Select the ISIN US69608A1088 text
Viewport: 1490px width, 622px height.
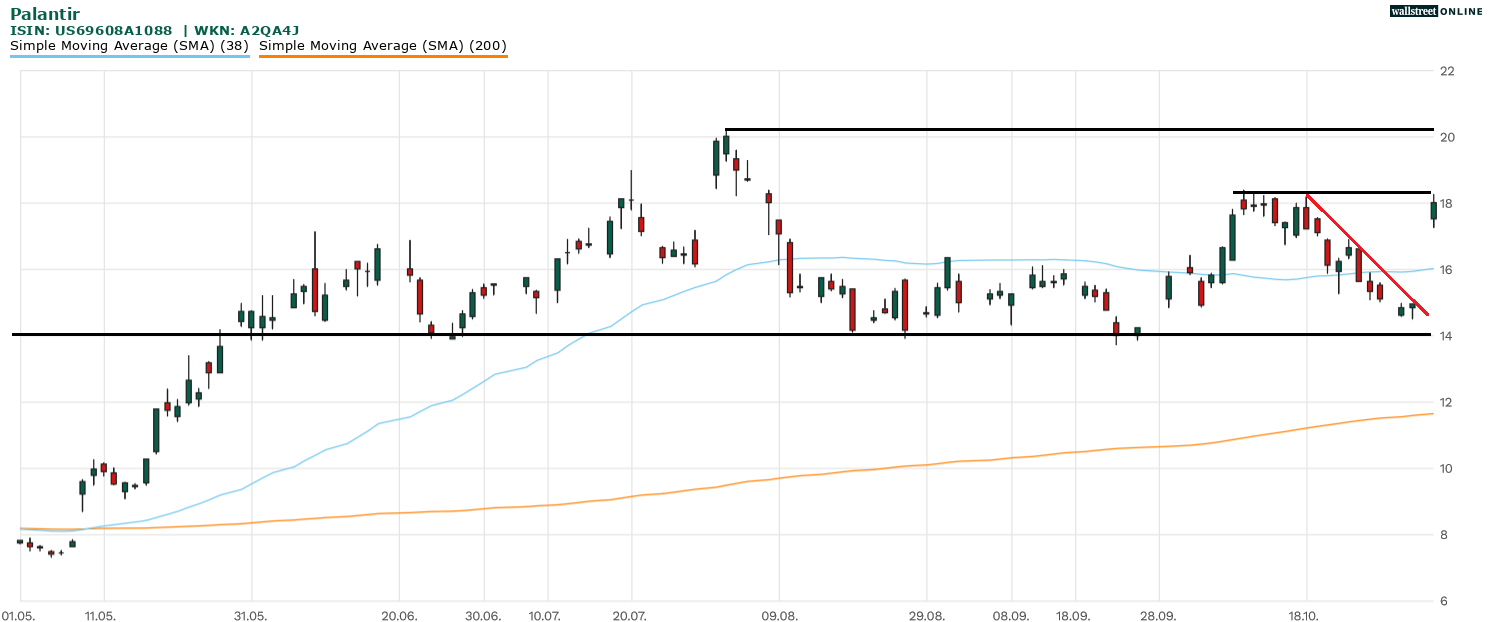pos(91,30)
